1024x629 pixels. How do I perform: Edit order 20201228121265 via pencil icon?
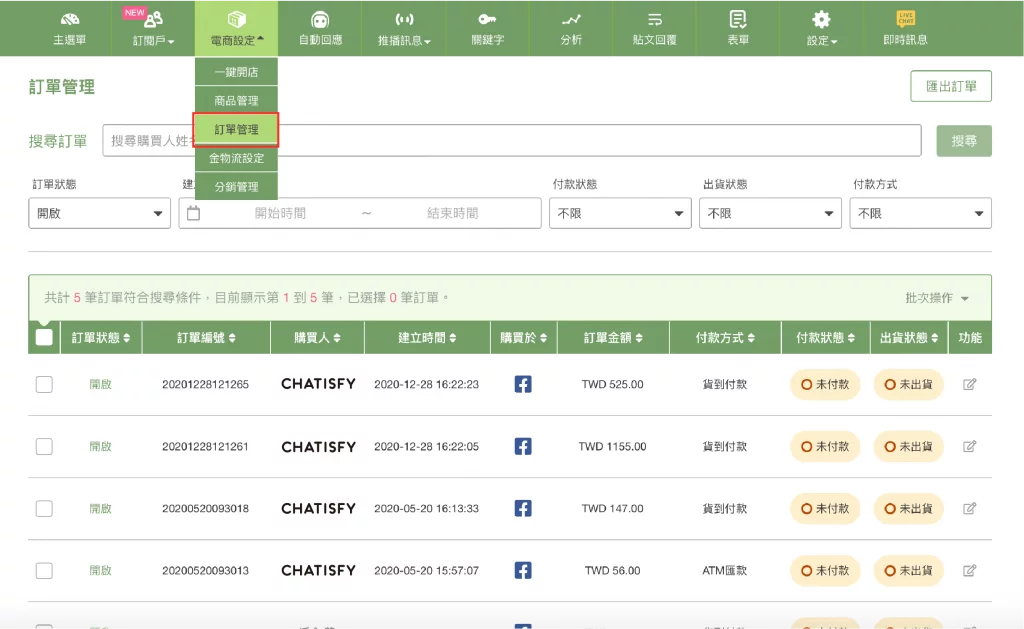click(969, 384)
